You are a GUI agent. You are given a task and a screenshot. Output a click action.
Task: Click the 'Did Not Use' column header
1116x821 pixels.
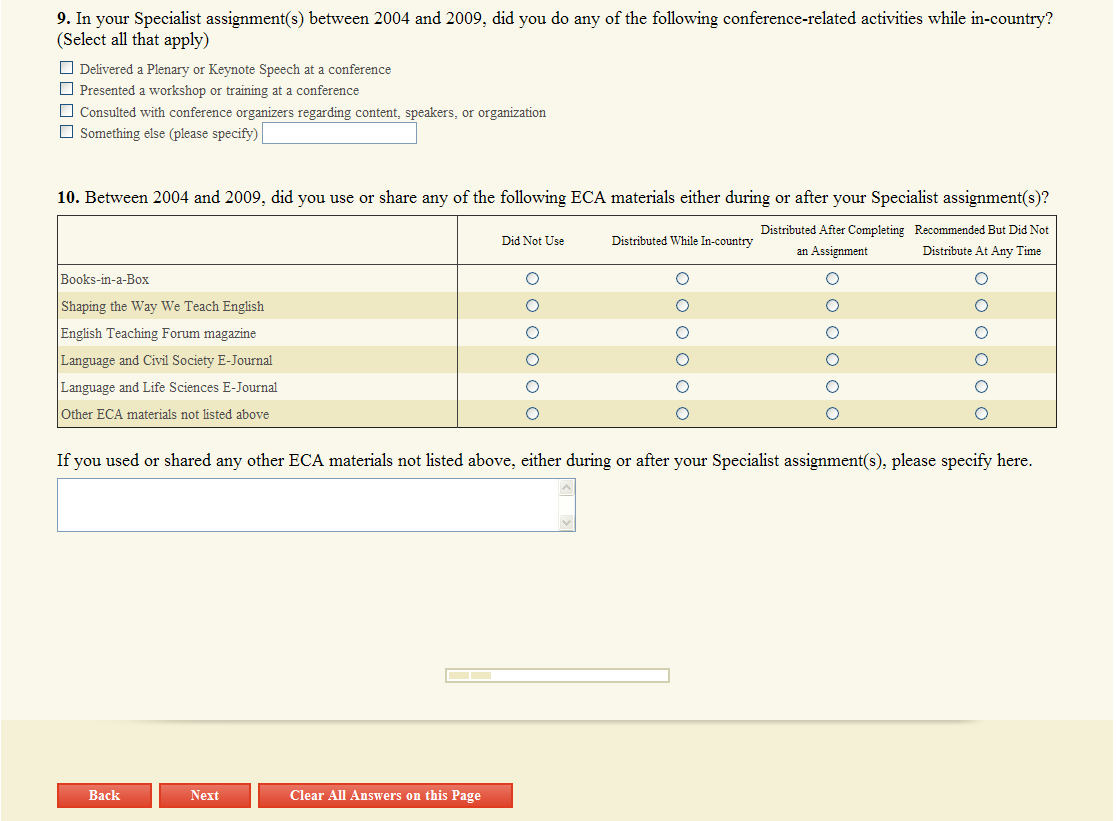click(533, 241)
